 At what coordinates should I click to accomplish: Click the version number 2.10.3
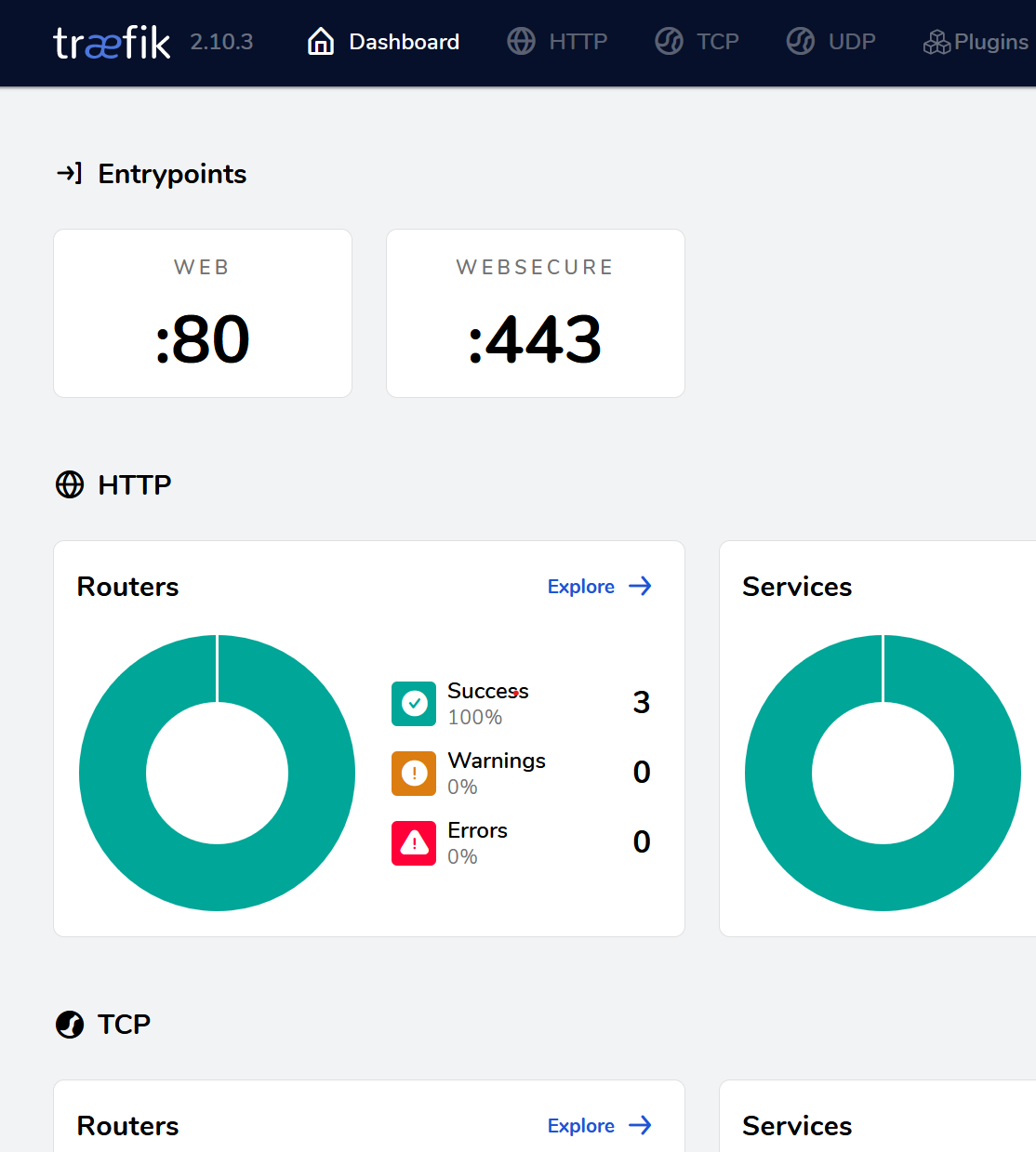pos(221,42)
